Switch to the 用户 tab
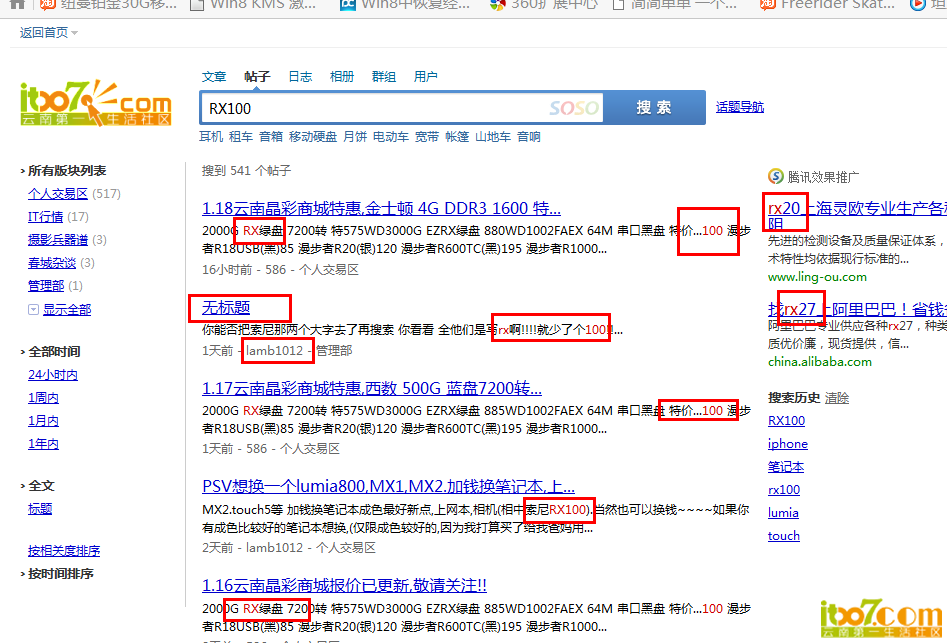 pos(425,77)
